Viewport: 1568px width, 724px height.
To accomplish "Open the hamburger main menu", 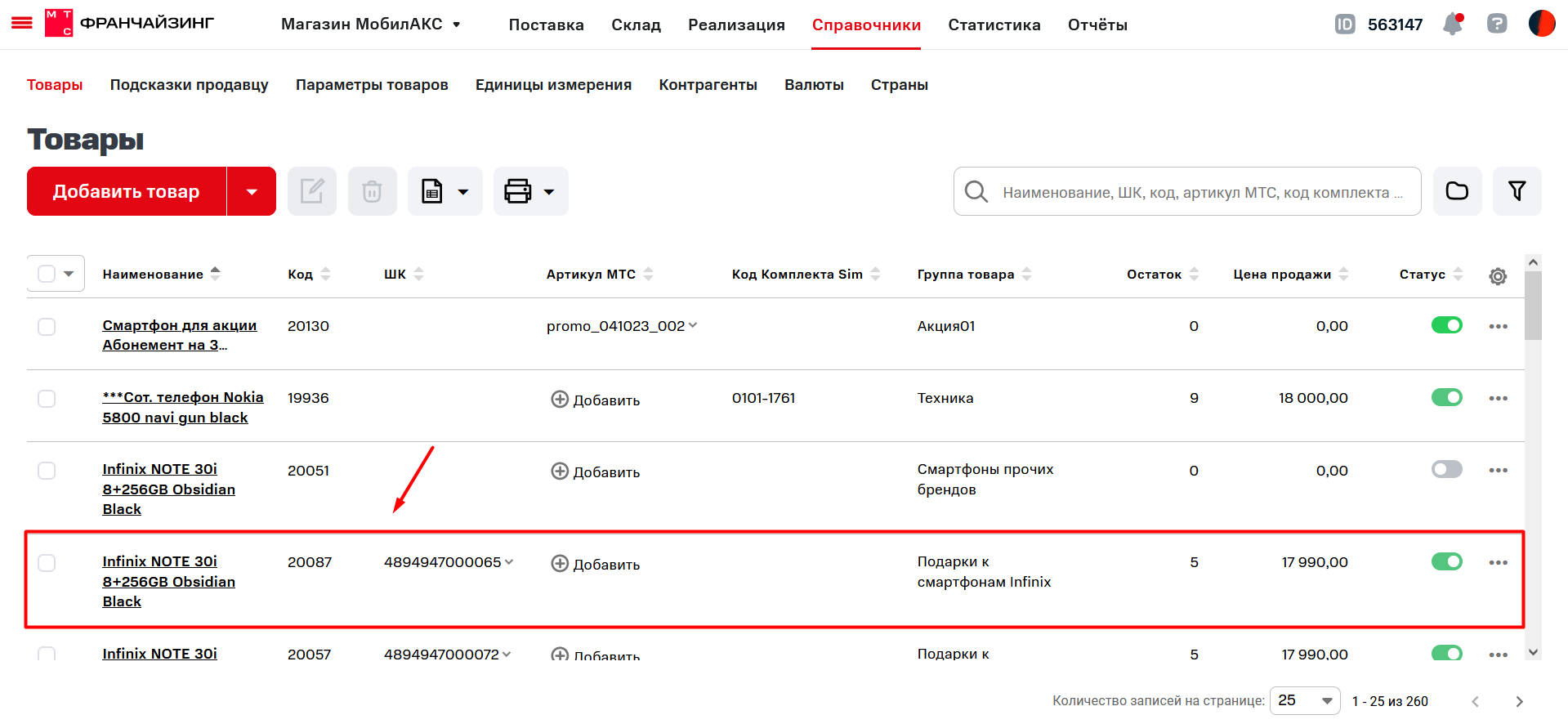I will 22,24.
